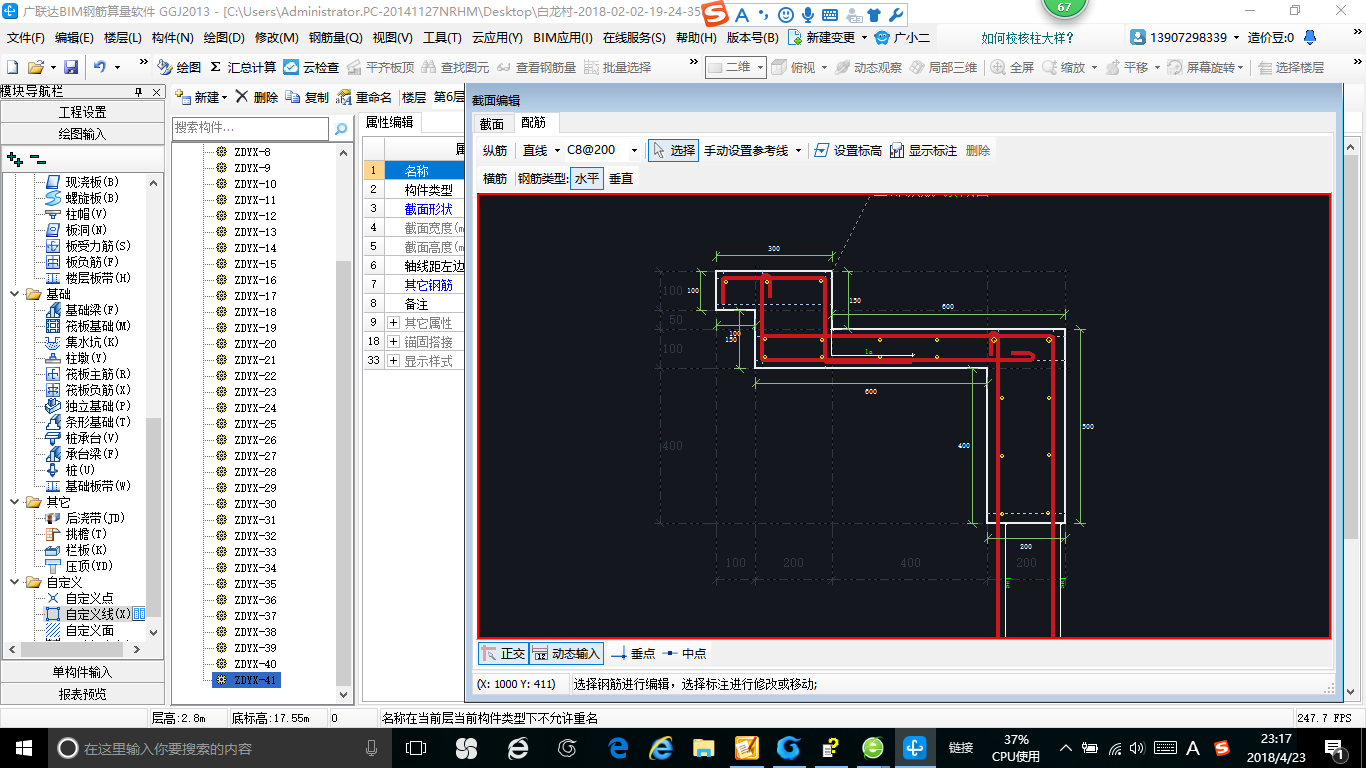Click 单构件输入 navigation button
1366x768 pixels.
[82, 672]
